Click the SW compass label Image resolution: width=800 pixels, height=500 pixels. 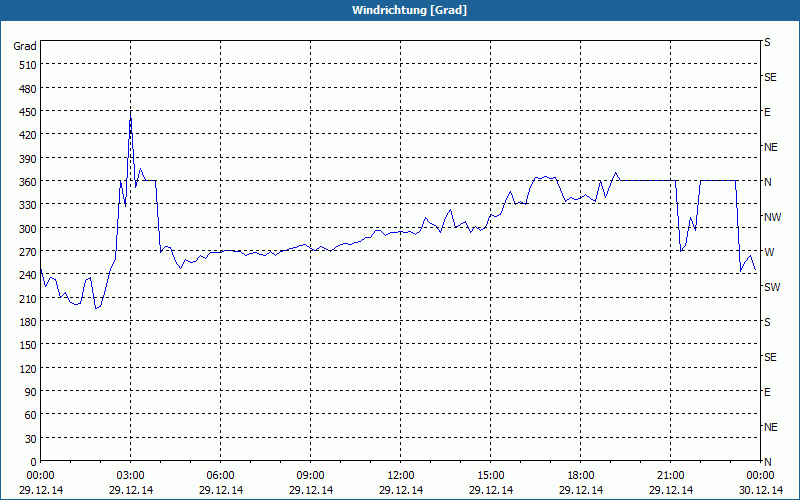(772, 287)
